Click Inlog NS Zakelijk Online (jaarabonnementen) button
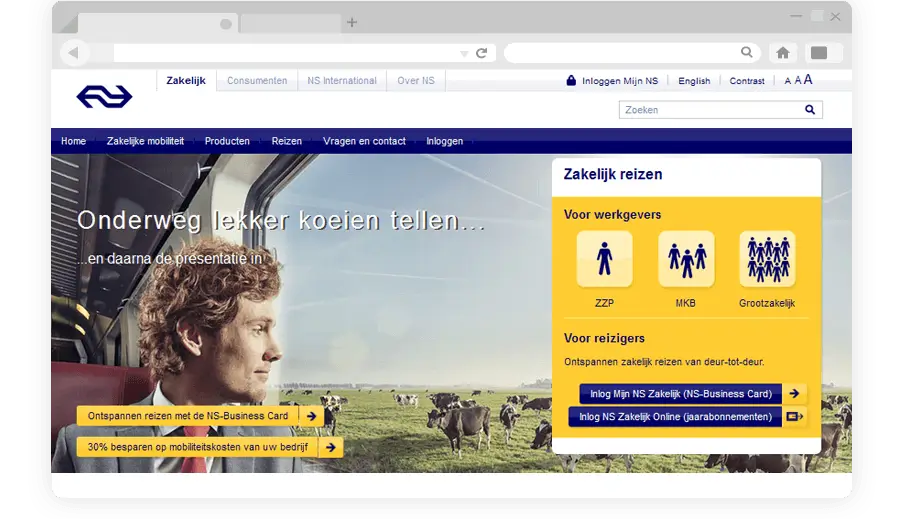Screen dimensions: 900x519 (675, 417)
